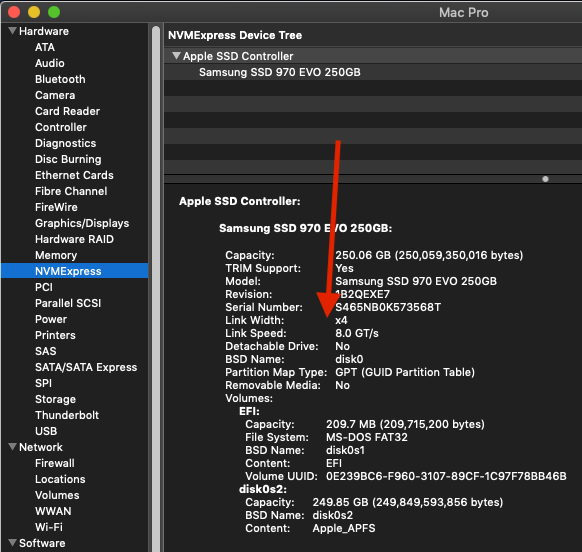Click the Apple SSD Controller detail heading

[x=239, y=201]
